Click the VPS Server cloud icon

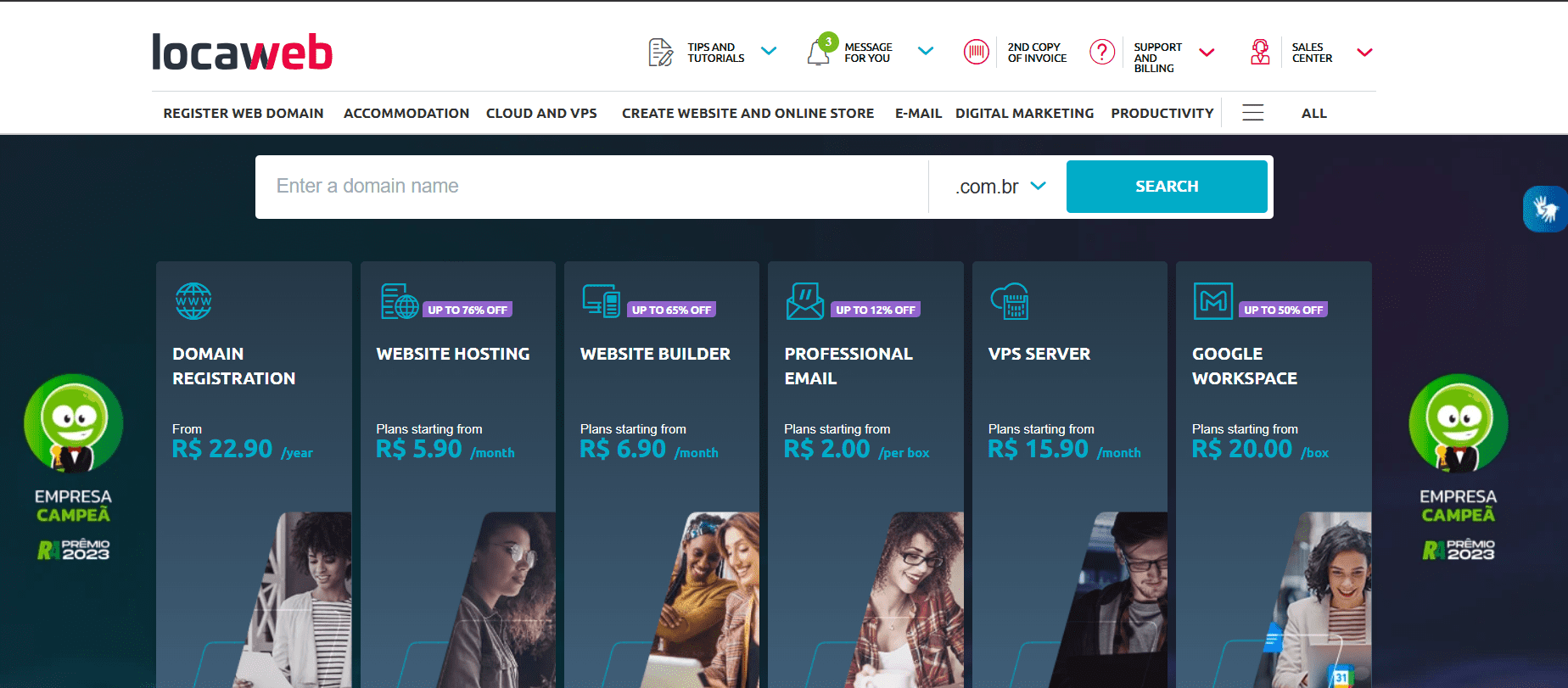(1010, 301)
